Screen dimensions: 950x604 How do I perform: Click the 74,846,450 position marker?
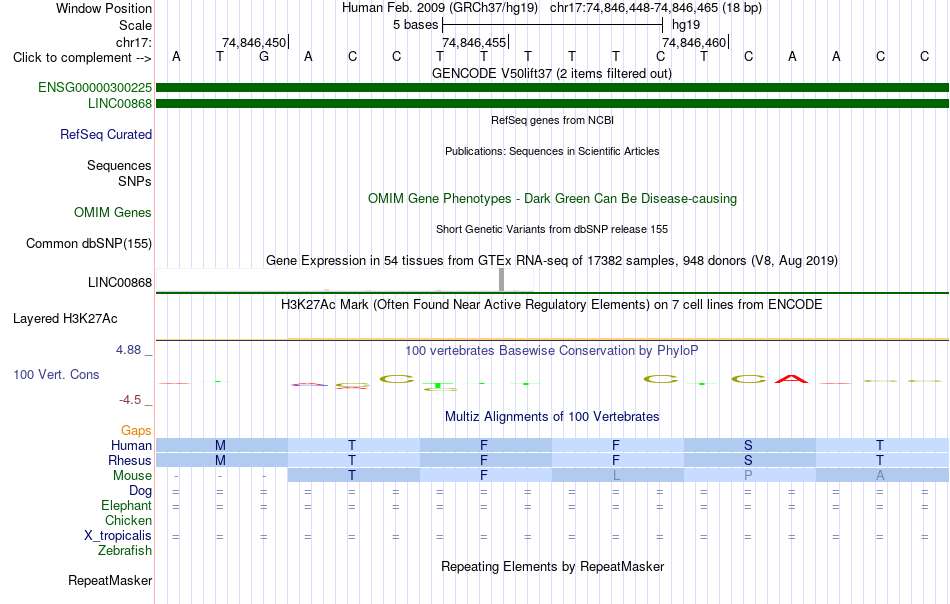pyautogui.click(x=254, y=42)
